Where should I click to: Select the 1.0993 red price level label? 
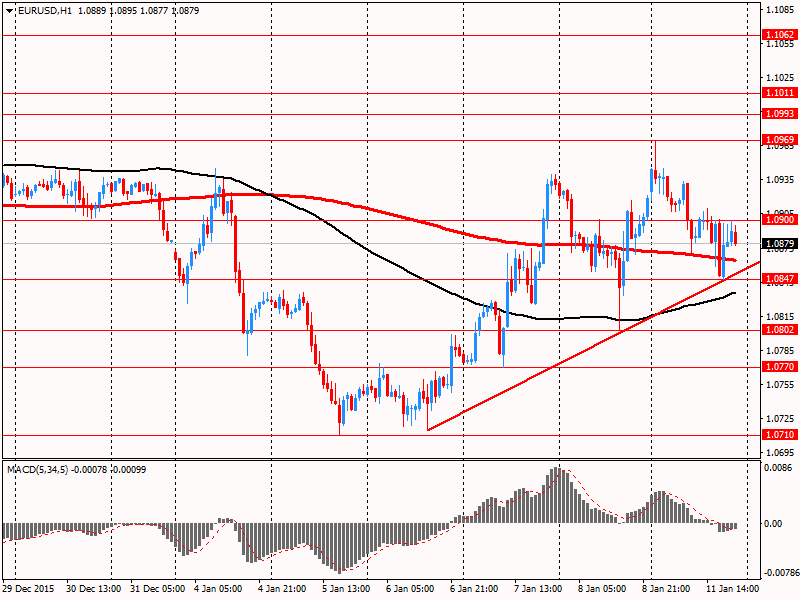780,113
